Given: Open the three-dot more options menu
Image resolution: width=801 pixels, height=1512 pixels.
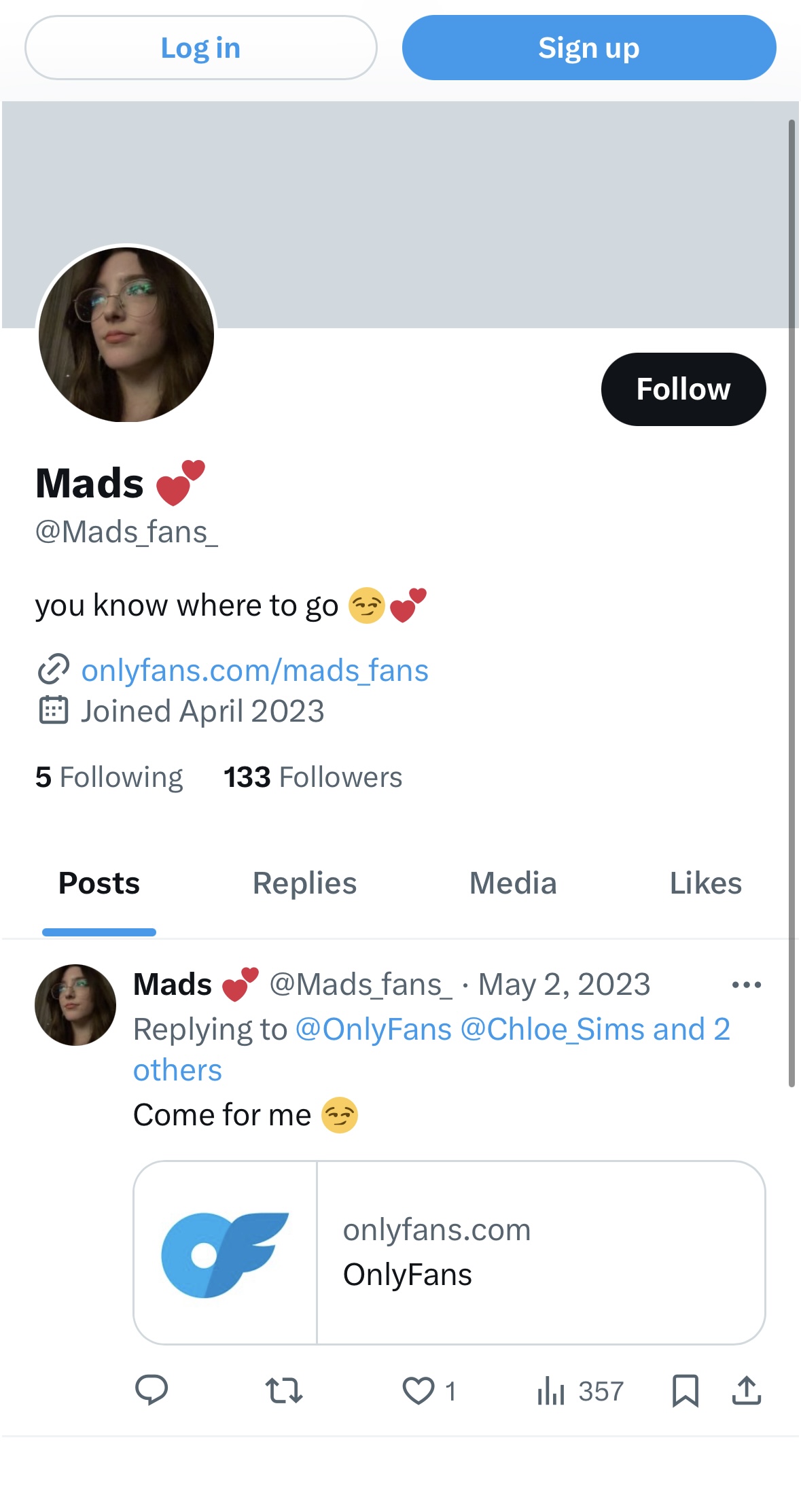Looking at the screenshot, I should point(746,985).
